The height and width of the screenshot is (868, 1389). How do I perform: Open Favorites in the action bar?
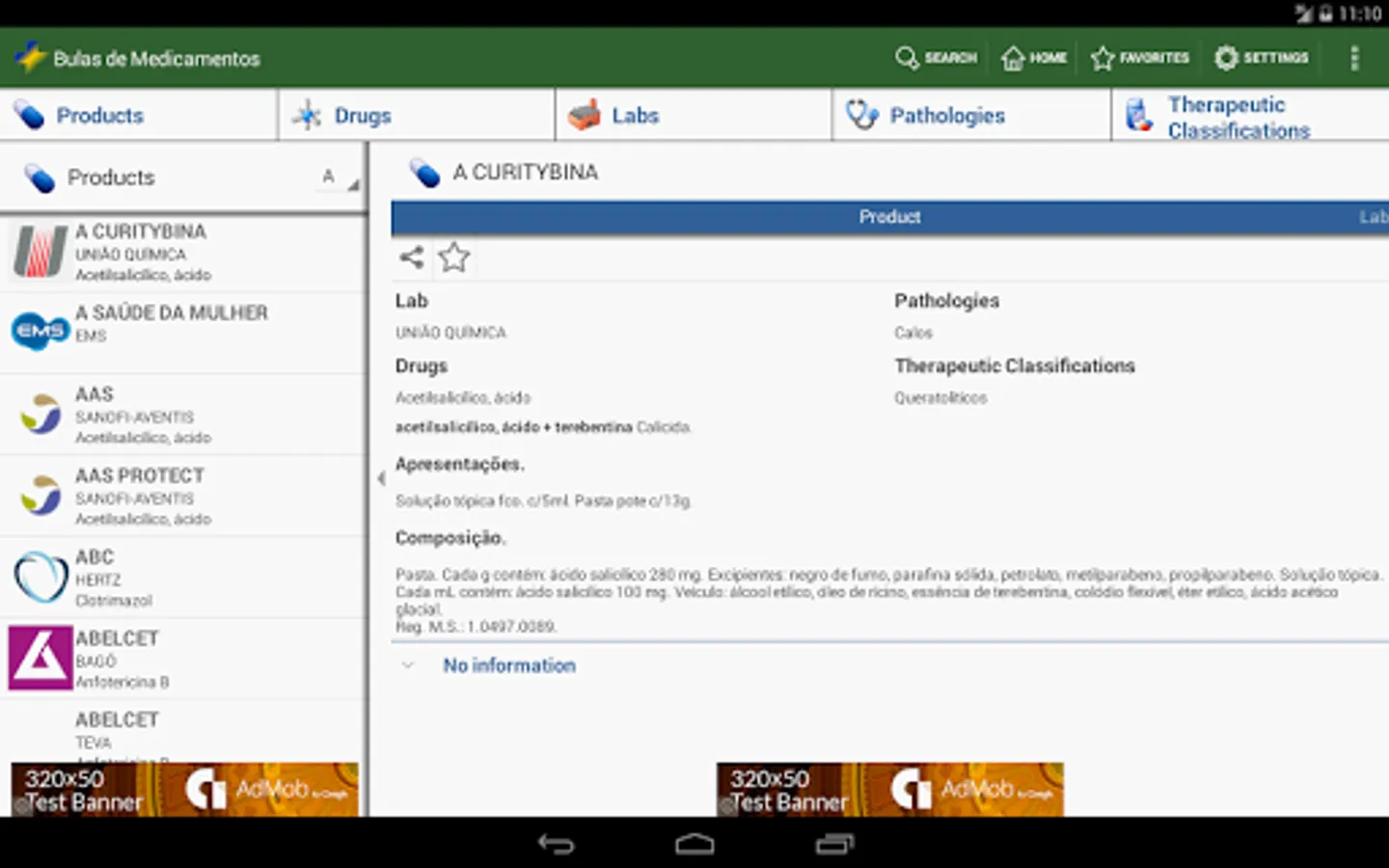1140,58
